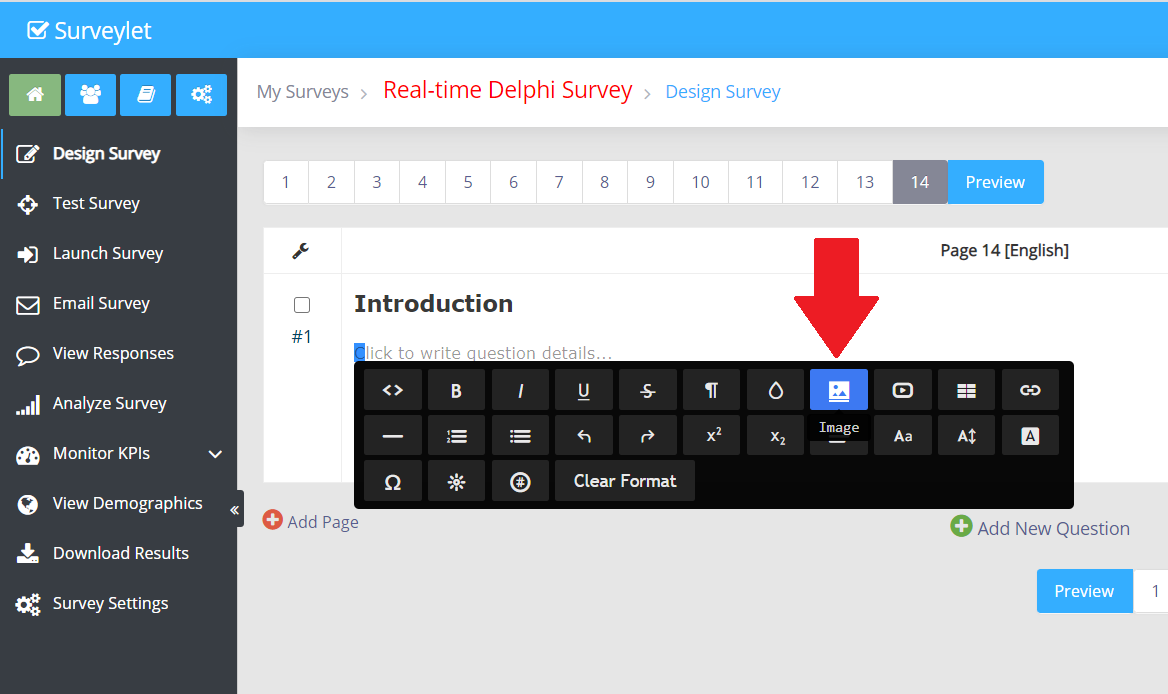
Task: Create an ordered numbered list
Action: (x=457, y=436)
